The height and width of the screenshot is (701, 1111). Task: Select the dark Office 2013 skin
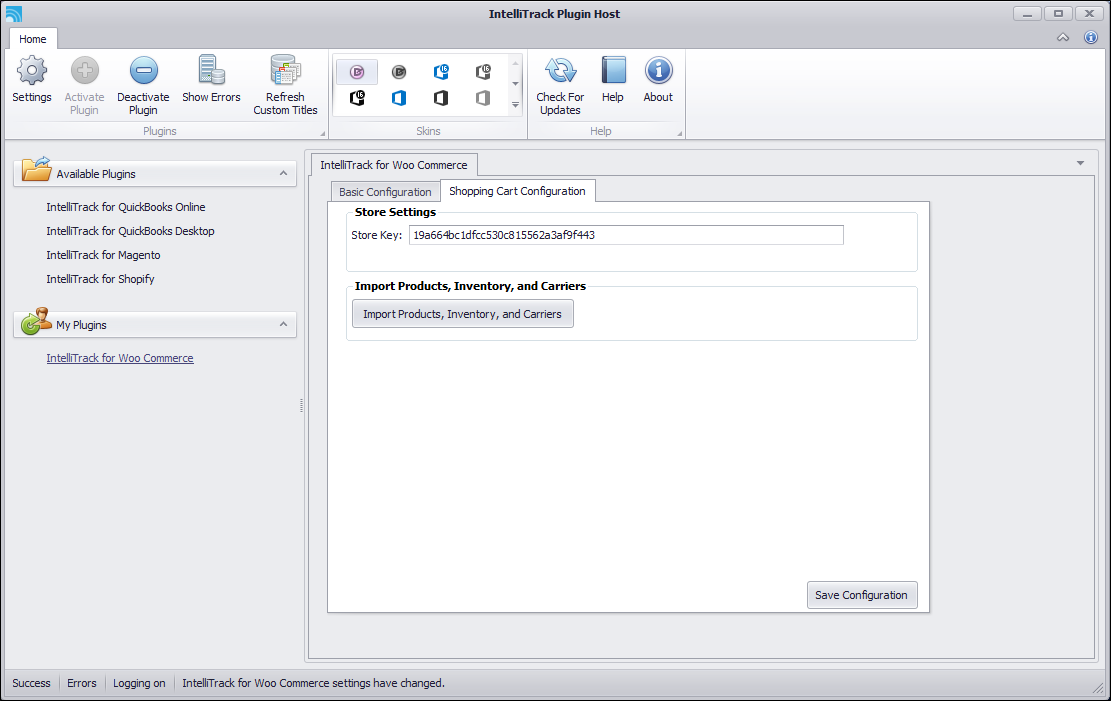click(441, 98)
